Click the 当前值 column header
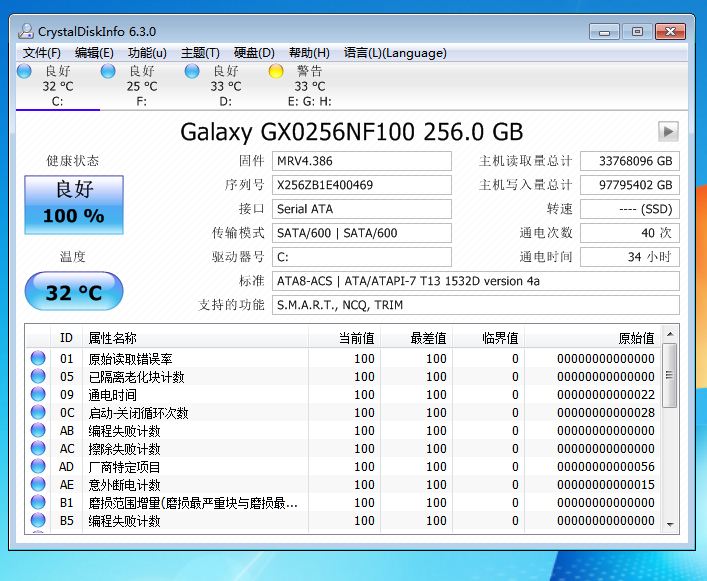 coord(344,338)
